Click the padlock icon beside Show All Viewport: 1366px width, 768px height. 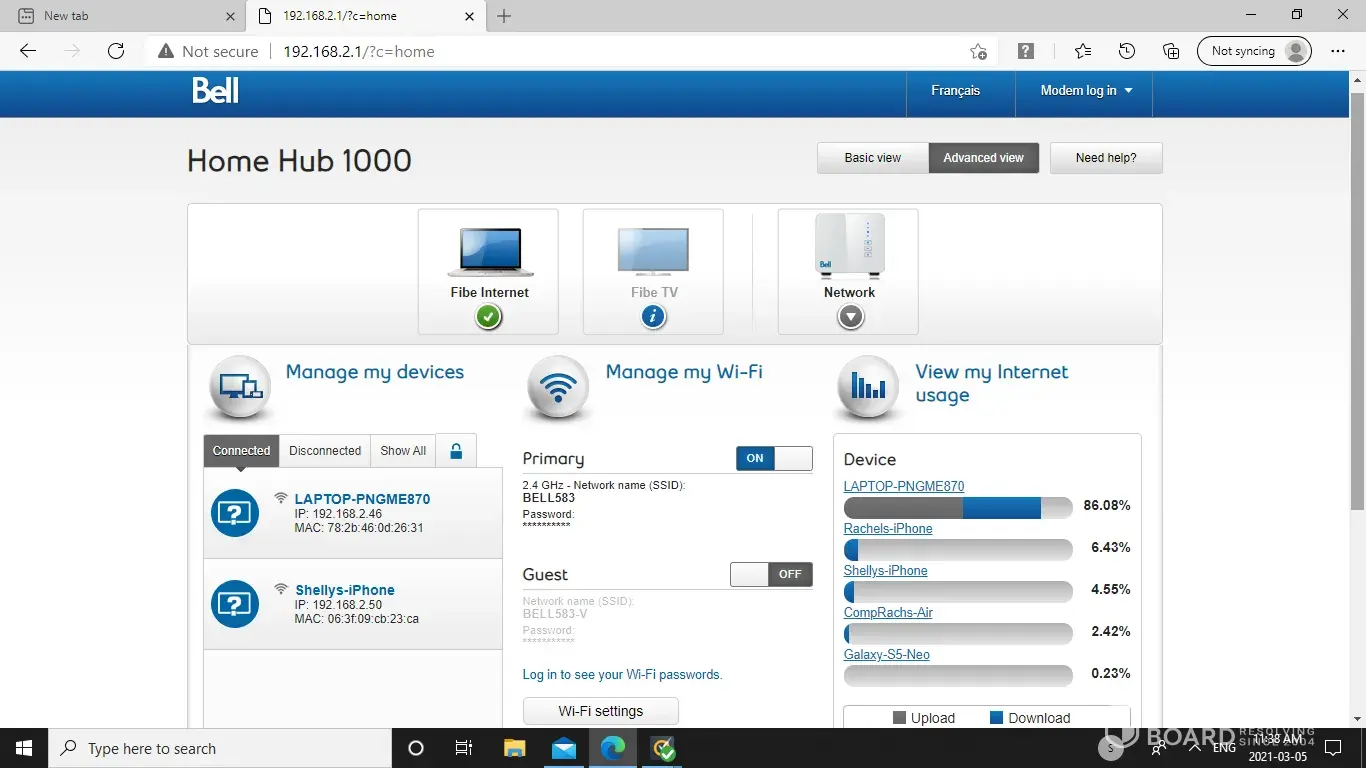pyautogui.click(x=456, y=451)
